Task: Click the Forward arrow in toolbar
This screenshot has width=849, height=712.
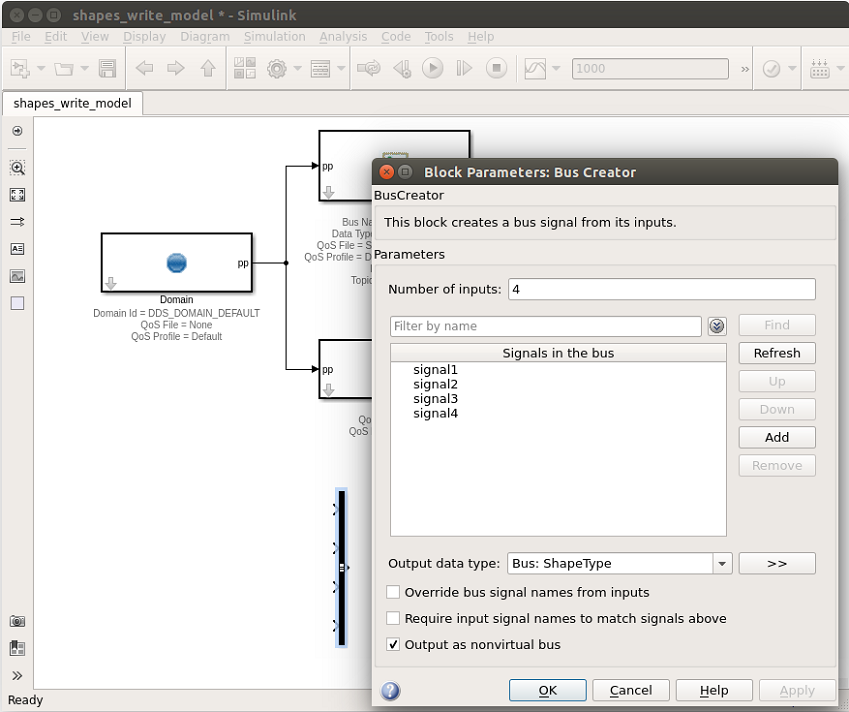Action: tap(176, 68)
